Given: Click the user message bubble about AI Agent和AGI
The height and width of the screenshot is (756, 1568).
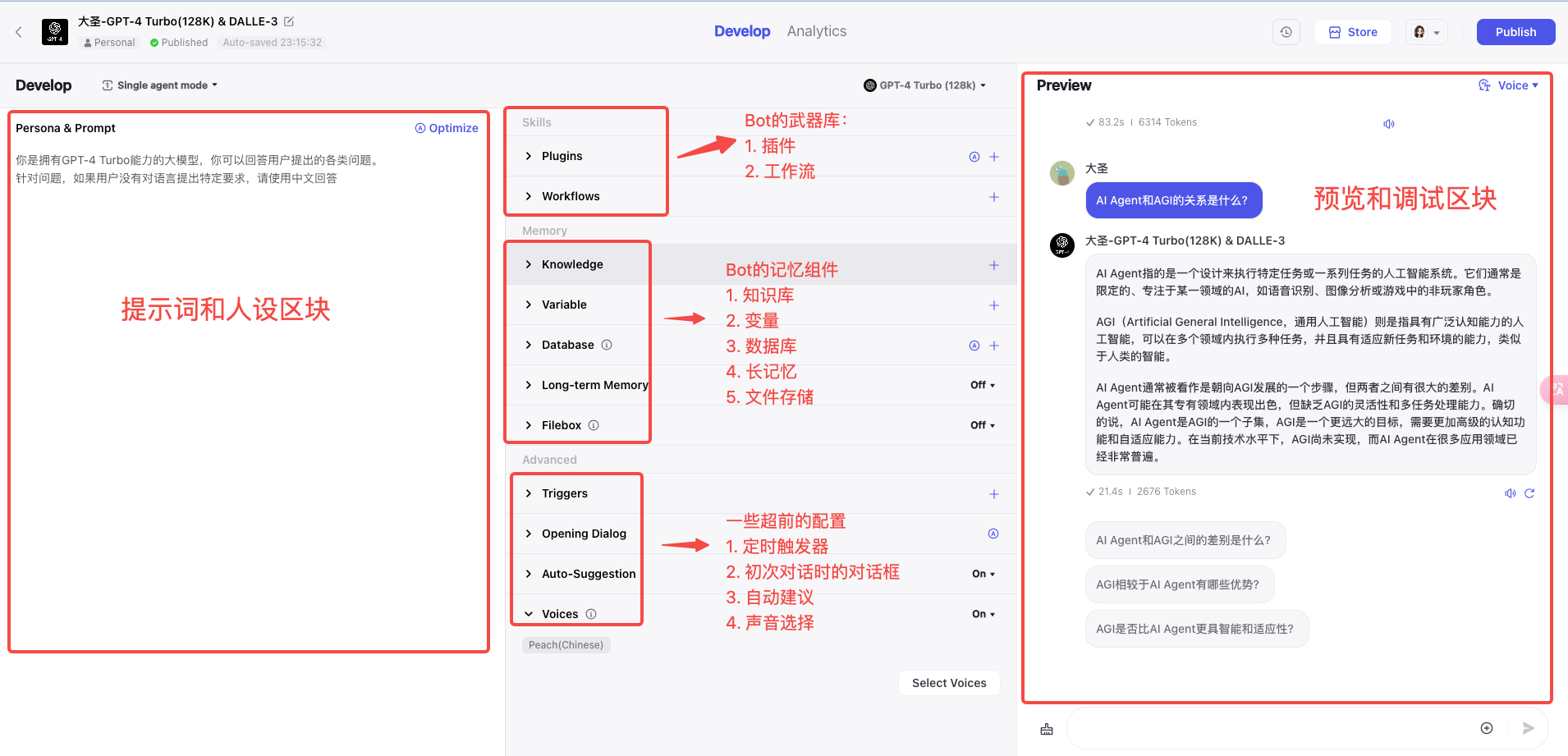Looking at the screenshot, I should [1173, 200].
